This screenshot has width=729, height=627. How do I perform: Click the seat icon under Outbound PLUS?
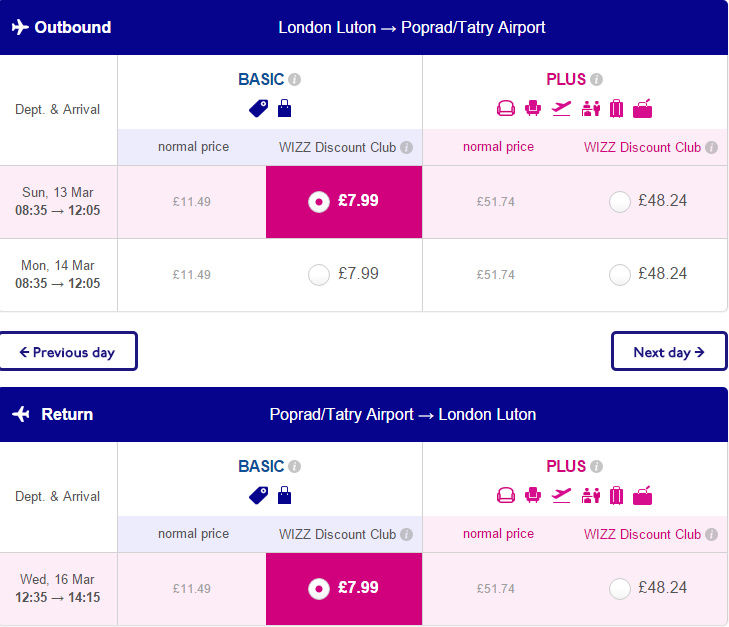coord(533,108)
